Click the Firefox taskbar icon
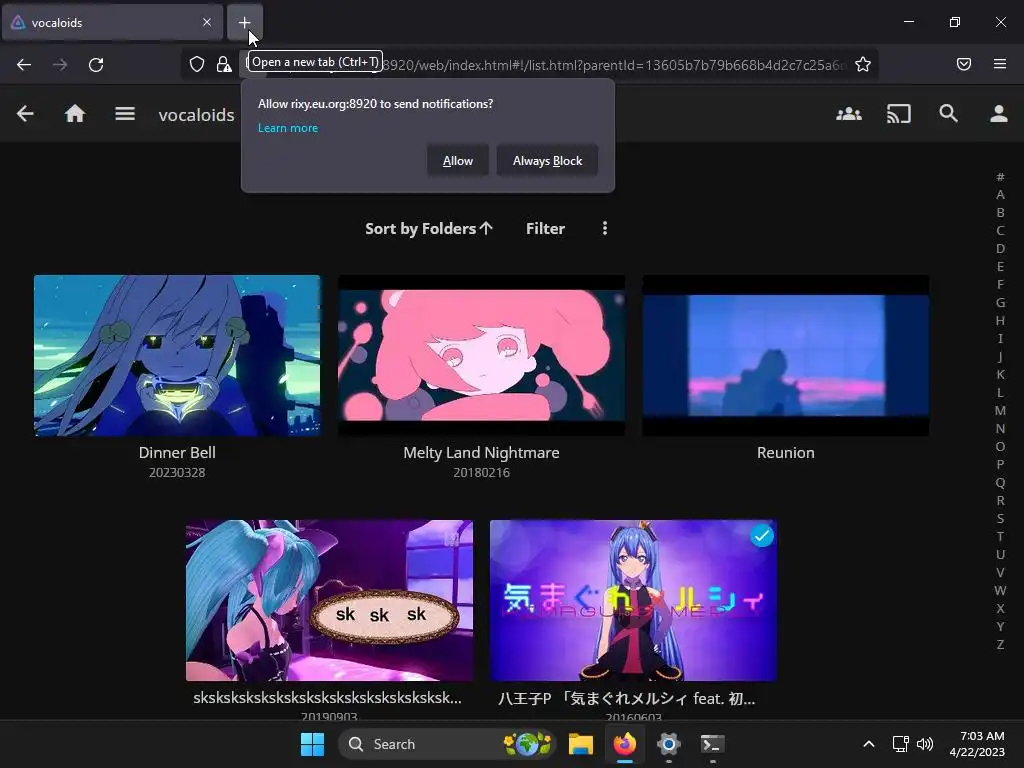The height and width of the screenshot is (768, 1024). coord(625,744)
